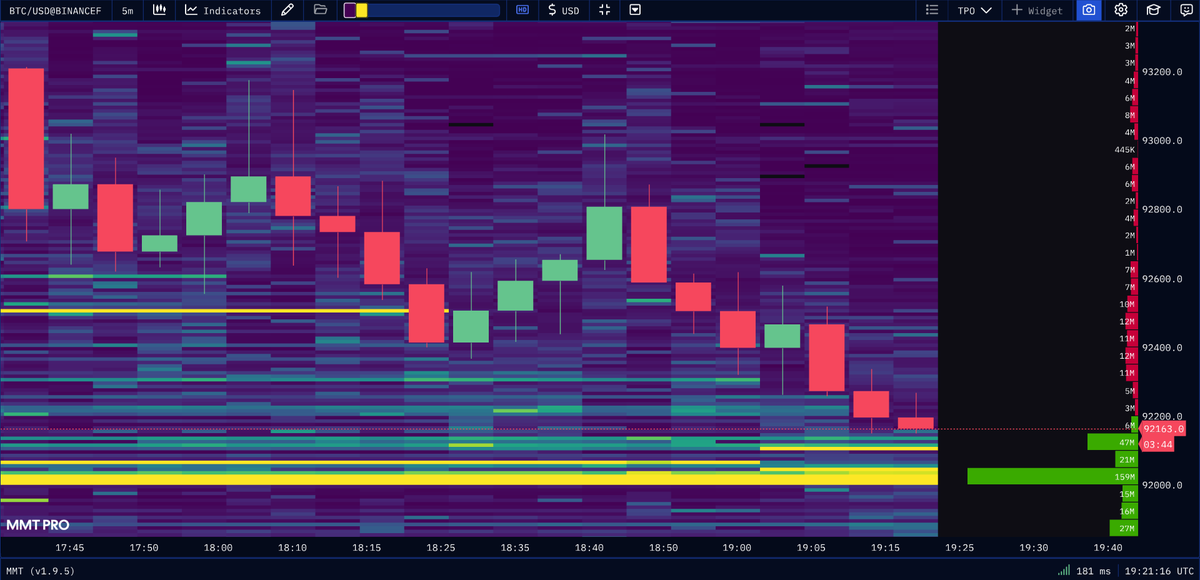Click the MMT (v1.9.5) version text
Viewport: 1200px width, 580px height.
click(x=40, y=571)
